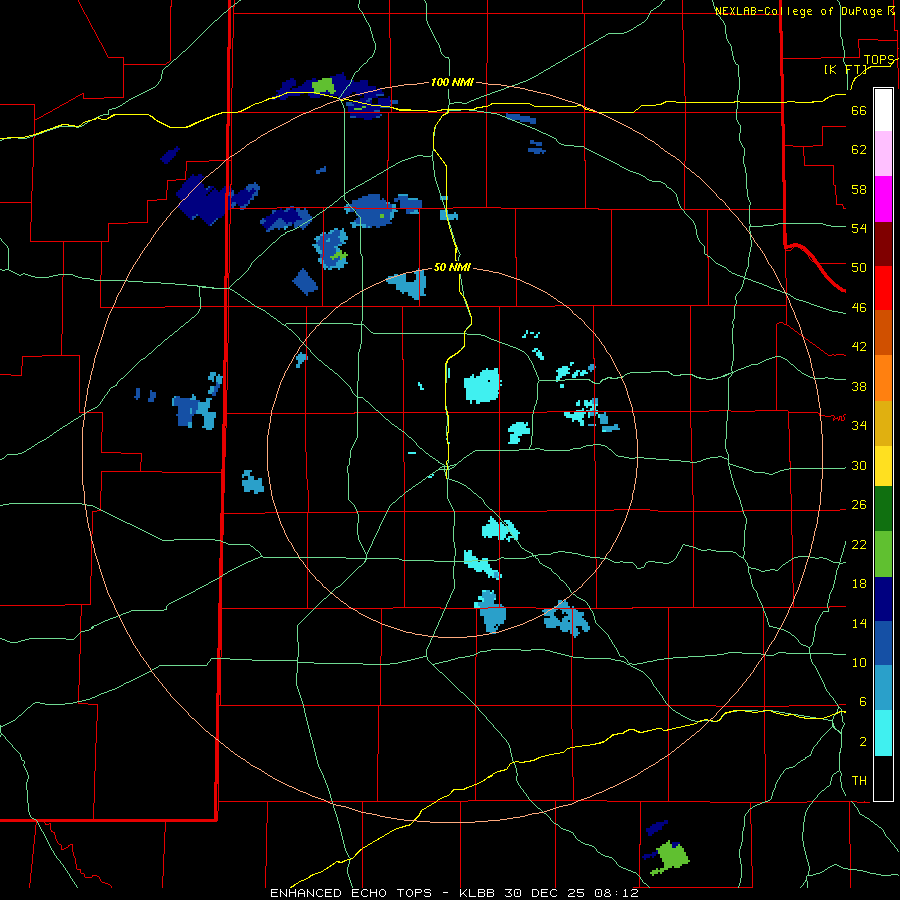Pick the light green legend swatch

click(883, 554)
